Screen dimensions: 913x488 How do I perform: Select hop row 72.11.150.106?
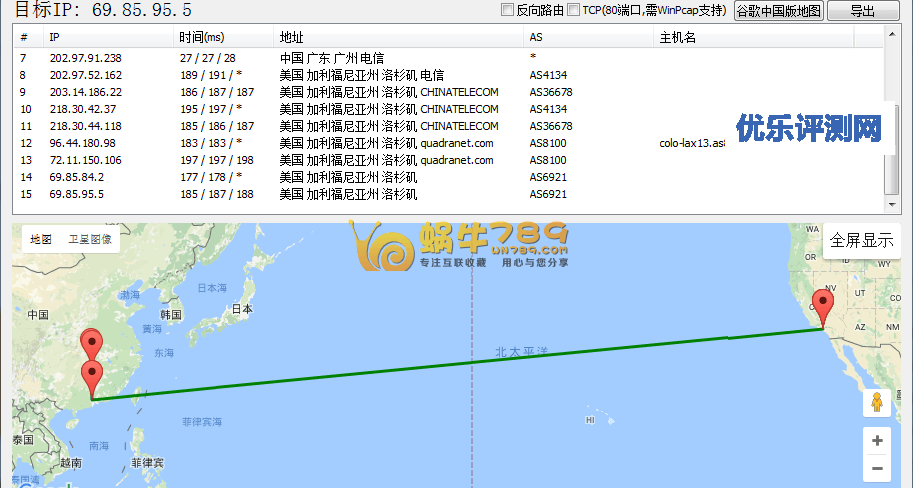(448, 160)
